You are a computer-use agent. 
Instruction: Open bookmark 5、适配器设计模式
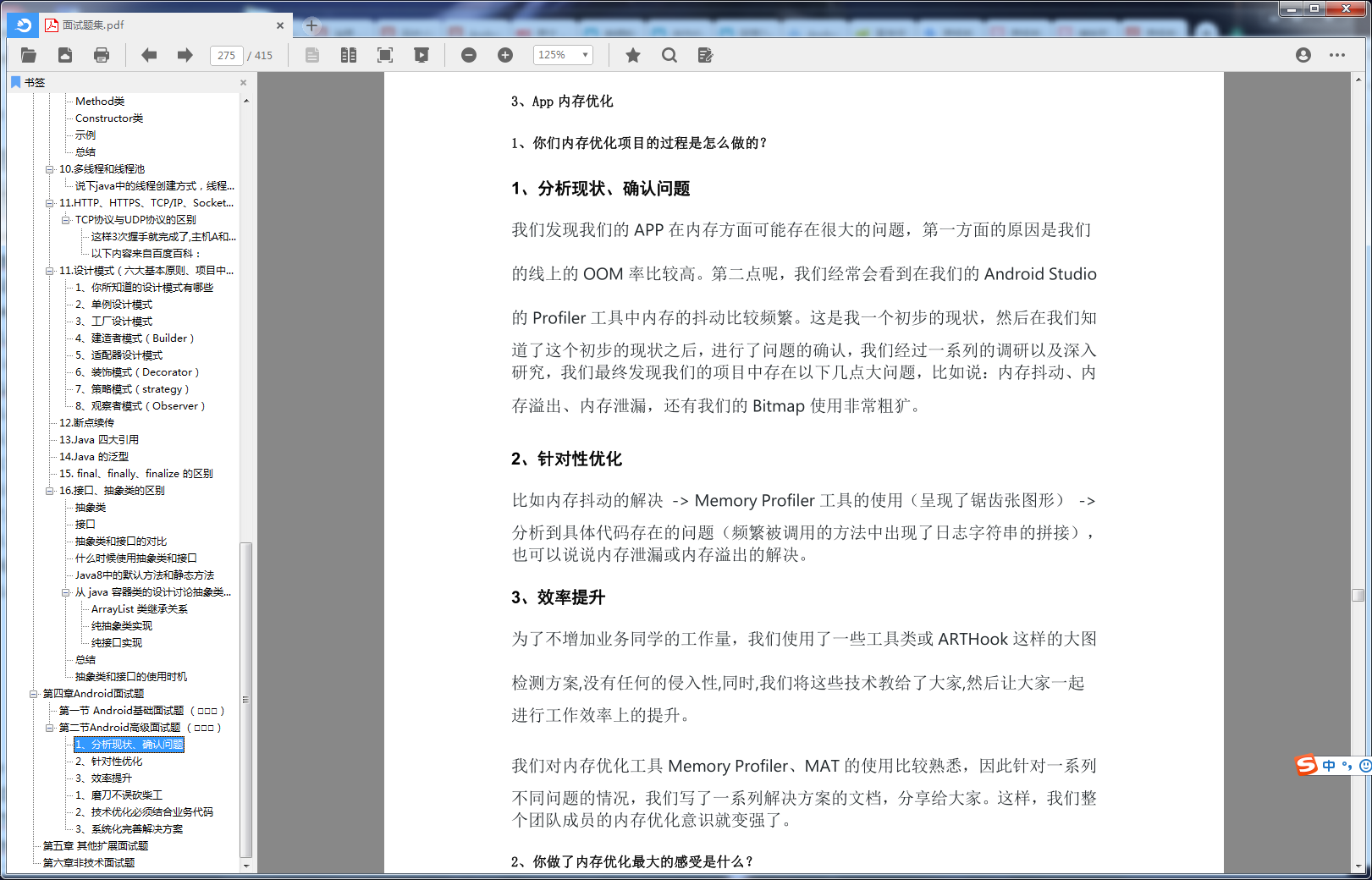118,355
